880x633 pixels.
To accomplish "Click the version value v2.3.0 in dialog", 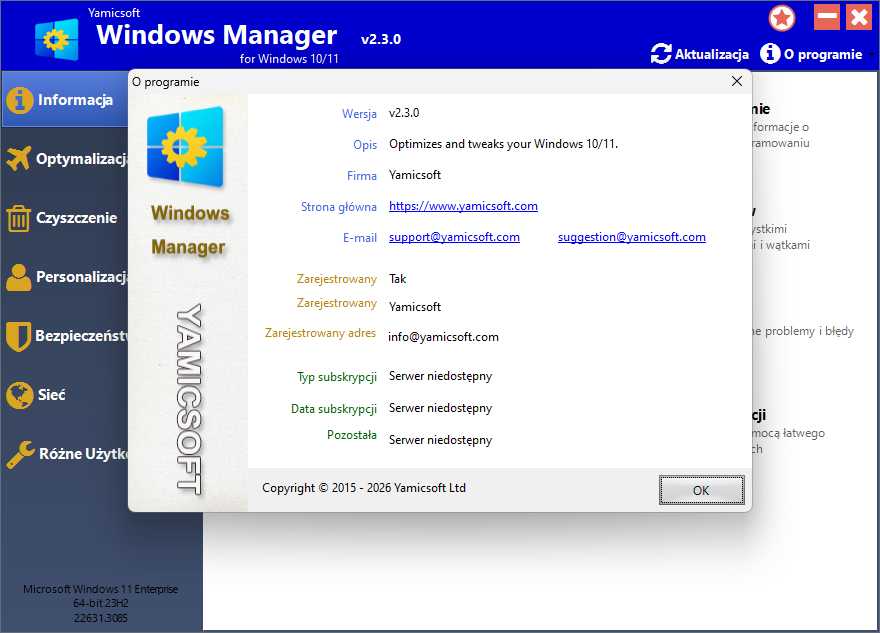I will (404, 113).
